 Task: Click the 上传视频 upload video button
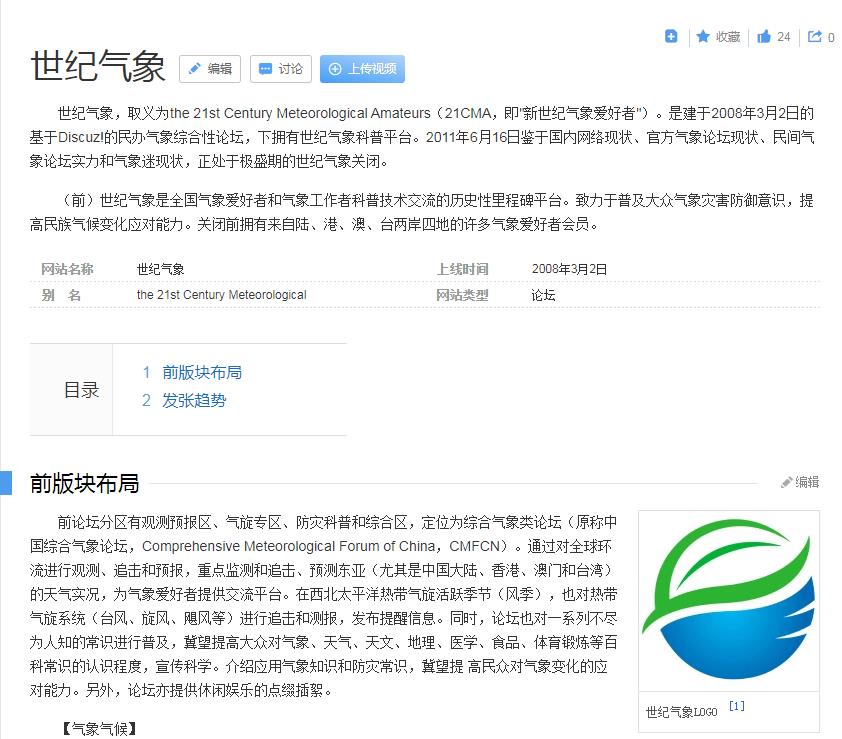point(362,69)
